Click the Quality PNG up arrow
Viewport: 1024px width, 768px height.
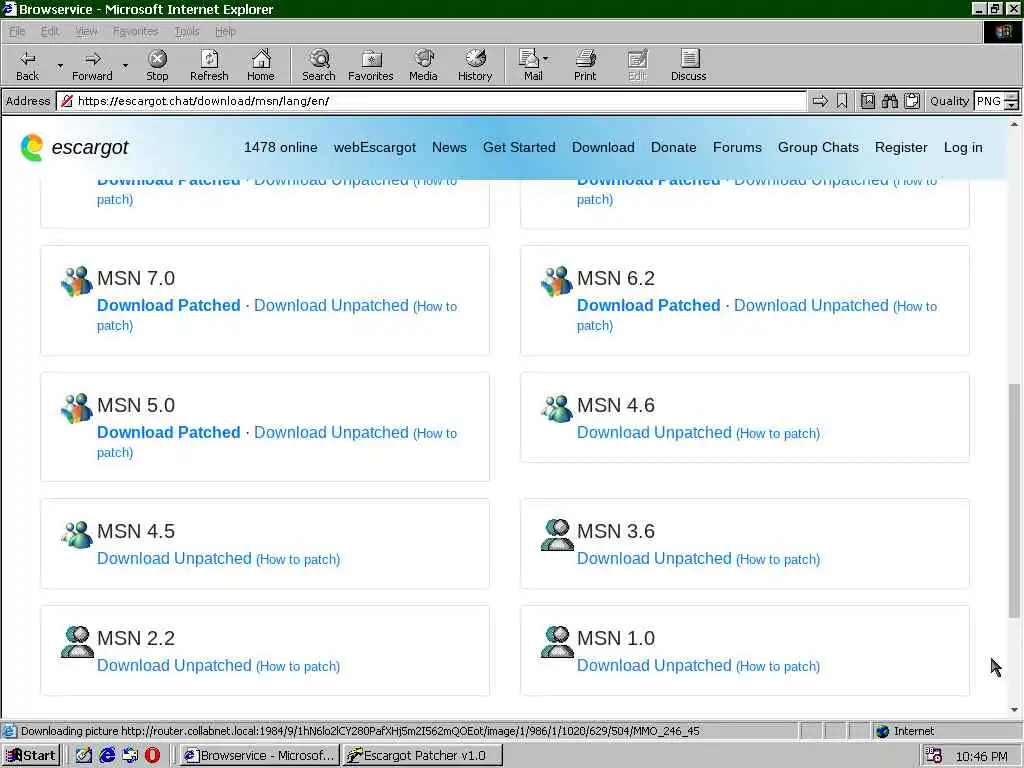click(x=1012, y=97)
